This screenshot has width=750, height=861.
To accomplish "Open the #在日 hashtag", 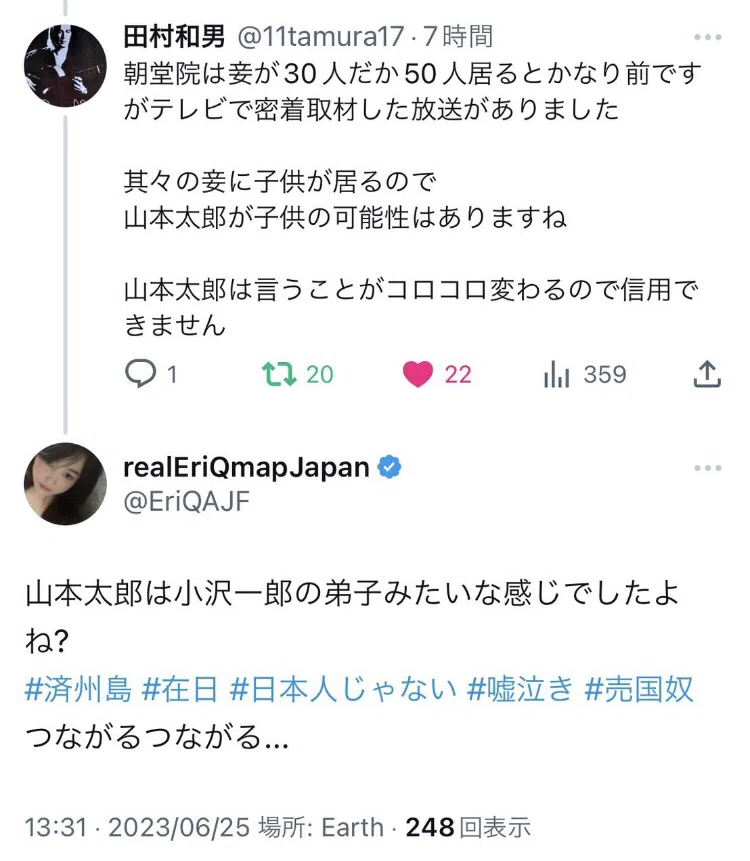I will pyautogui.click(x=180, y=690).
